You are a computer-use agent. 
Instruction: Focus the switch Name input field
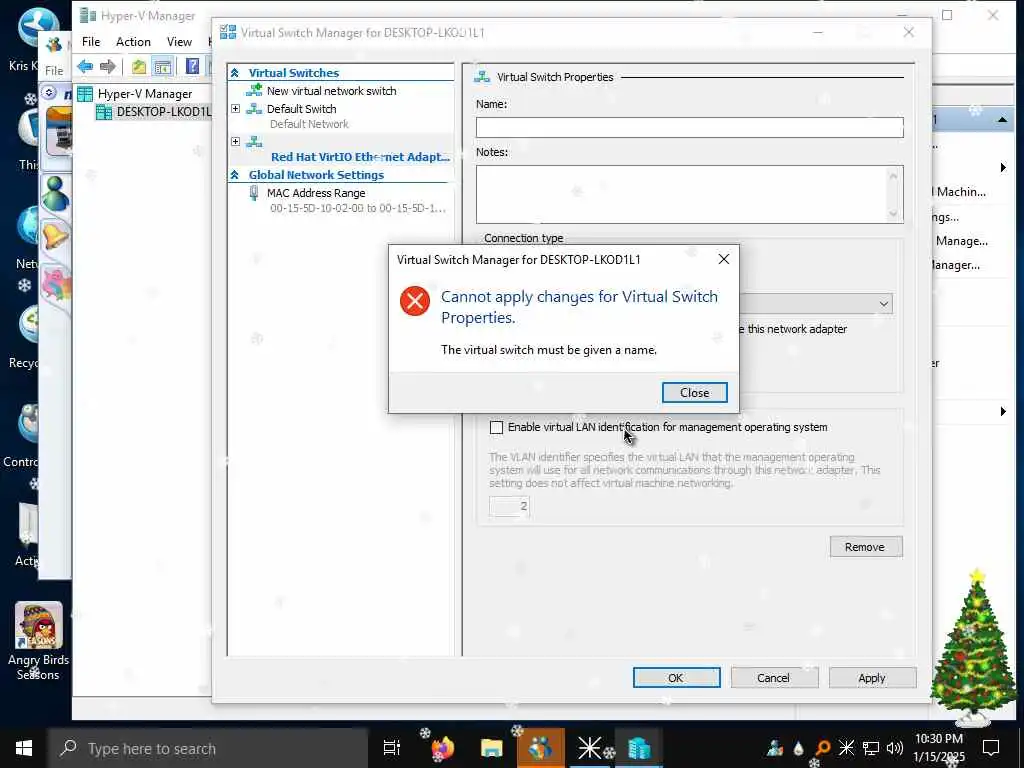pos(690,127)
